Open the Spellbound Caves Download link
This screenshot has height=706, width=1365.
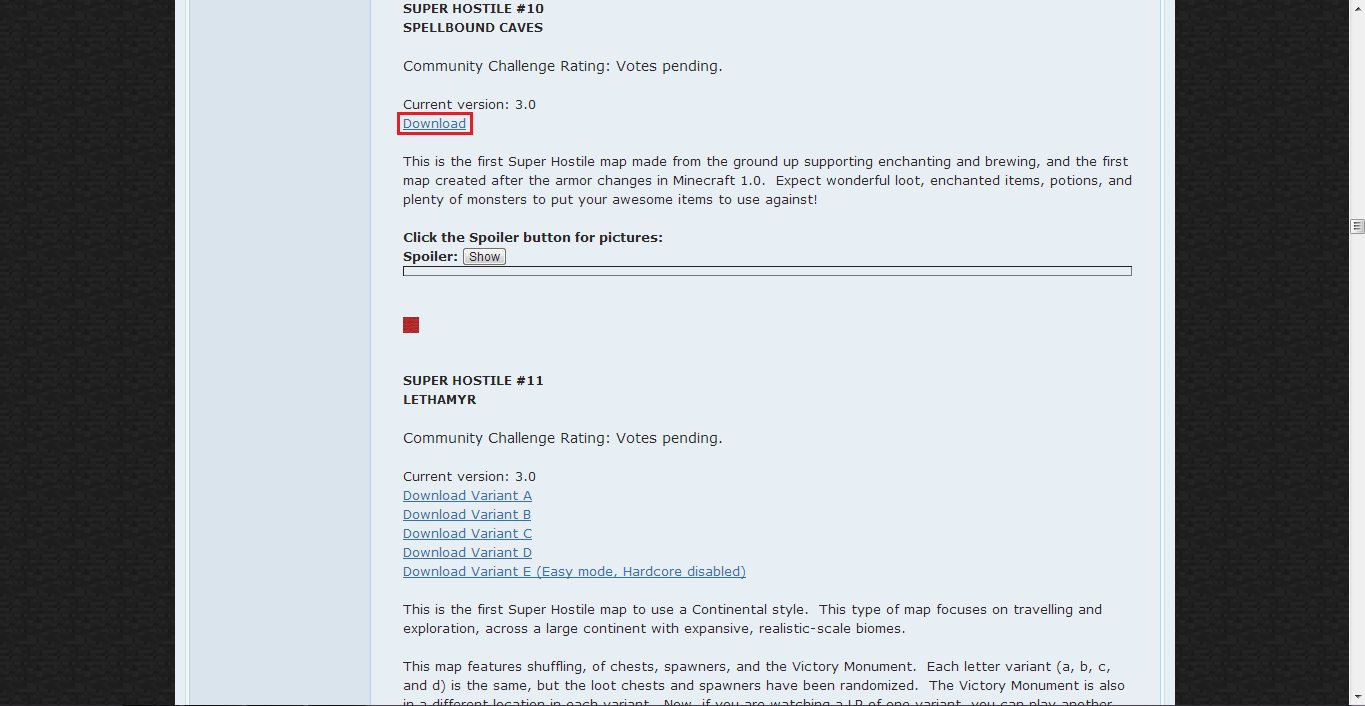click(x=434, y=123)
